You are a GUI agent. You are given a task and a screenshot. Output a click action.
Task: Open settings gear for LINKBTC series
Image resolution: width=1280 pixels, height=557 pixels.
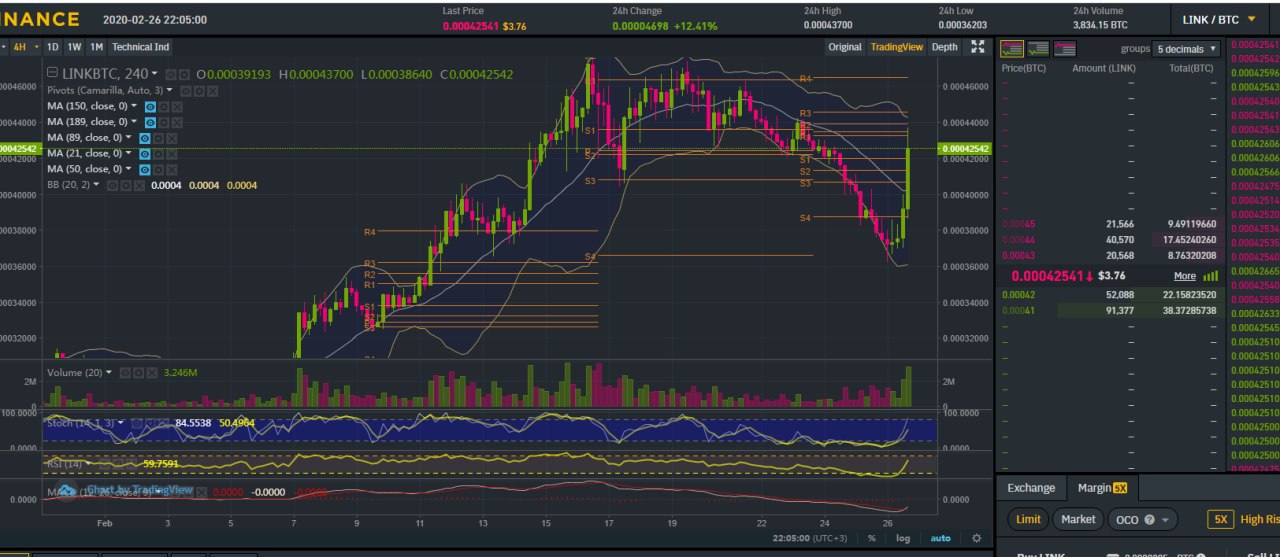[x=184, y=74]
